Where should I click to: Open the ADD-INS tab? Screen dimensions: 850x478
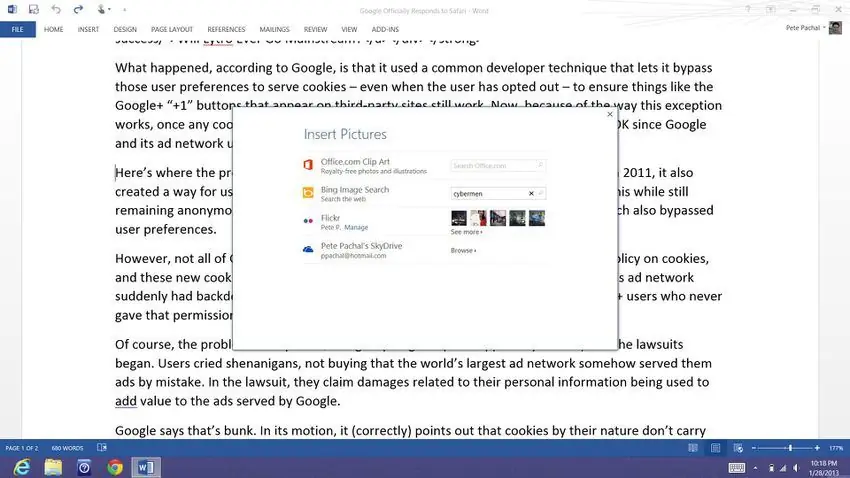(x=385, y=29)
